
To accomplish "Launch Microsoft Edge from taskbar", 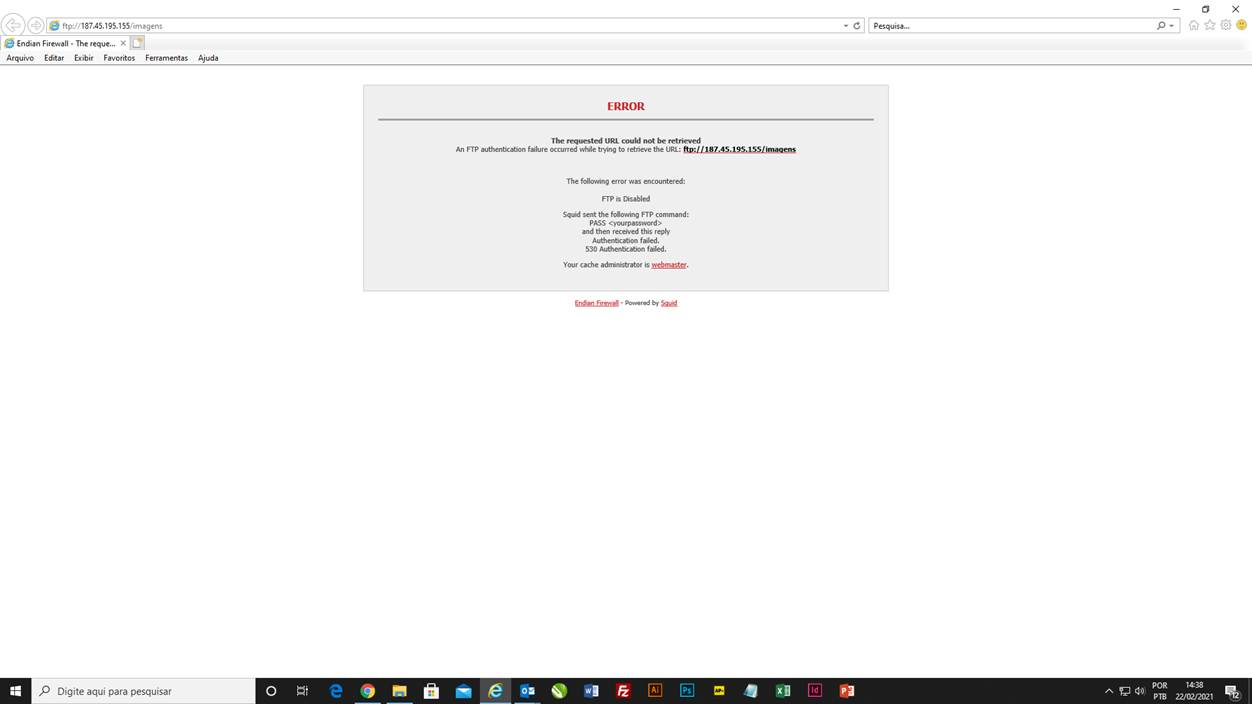I will 336,691.
